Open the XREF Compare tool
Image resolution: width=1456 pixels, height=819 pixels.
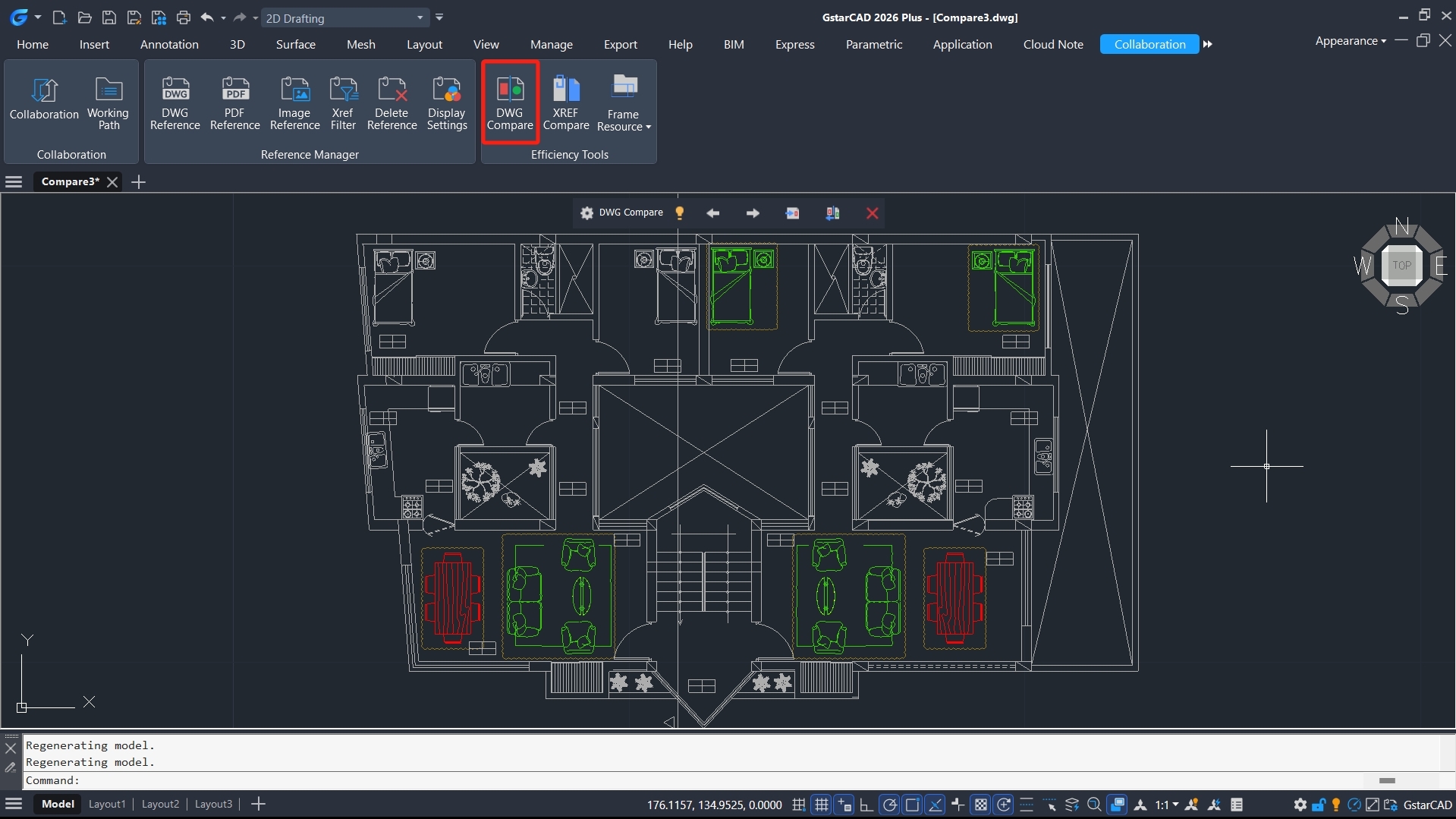coord(565,102)
